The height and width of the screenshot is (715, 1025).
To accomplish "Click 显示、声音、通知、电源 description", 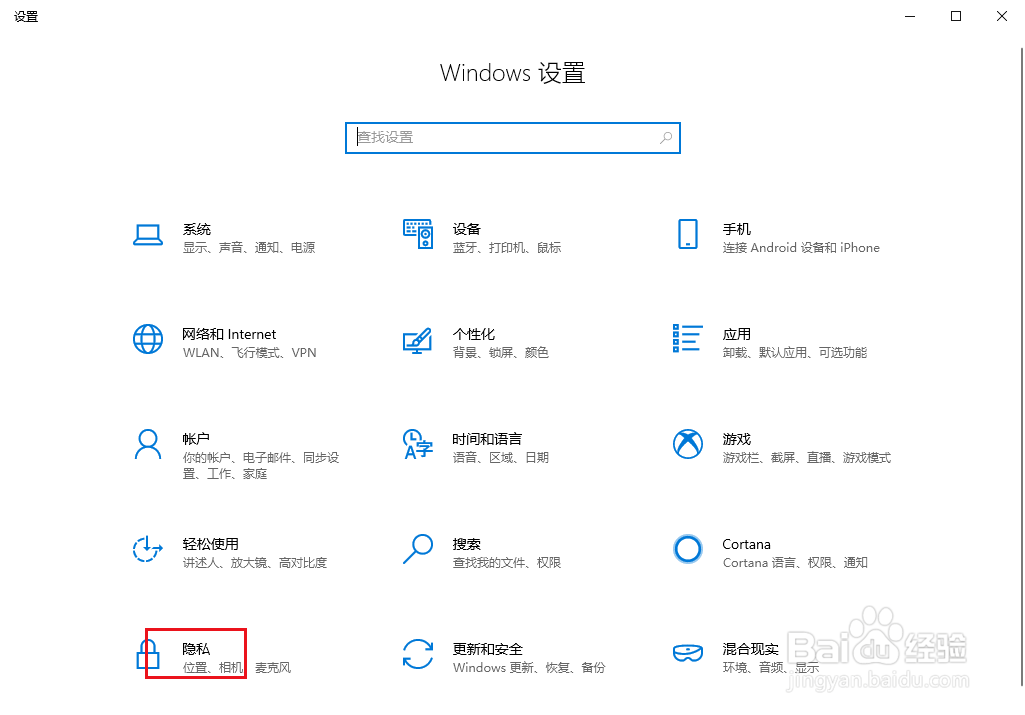I will (x=249, y=248).
